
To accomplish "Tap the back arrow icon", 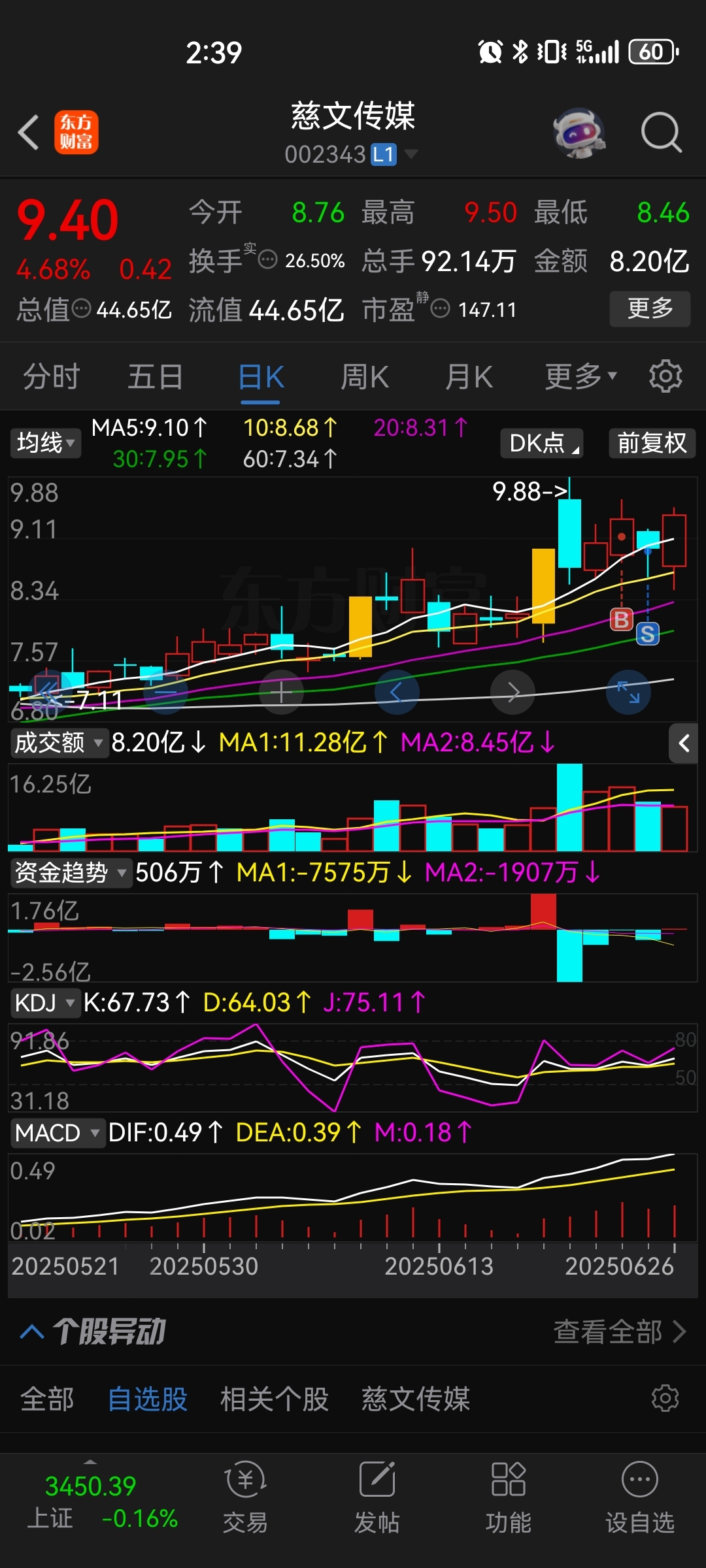I will pyautogui.click(x=29, y=132).
